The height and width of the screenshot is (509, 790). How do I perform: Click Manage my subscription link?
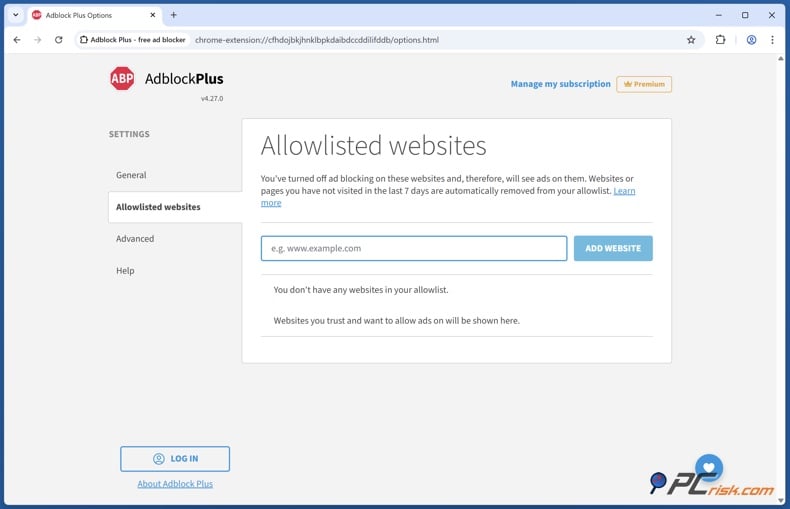(x=560, y=84)
